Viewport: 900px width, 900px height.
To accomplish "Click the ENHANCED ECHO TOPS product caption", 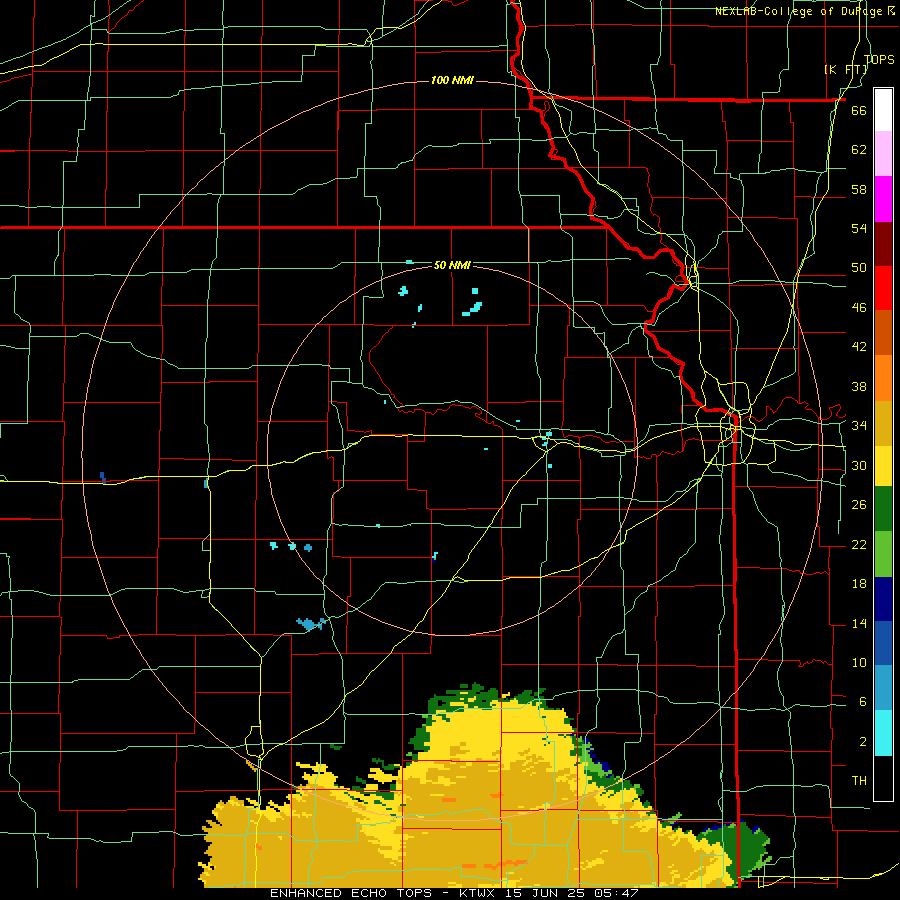I will click(355, 893).
